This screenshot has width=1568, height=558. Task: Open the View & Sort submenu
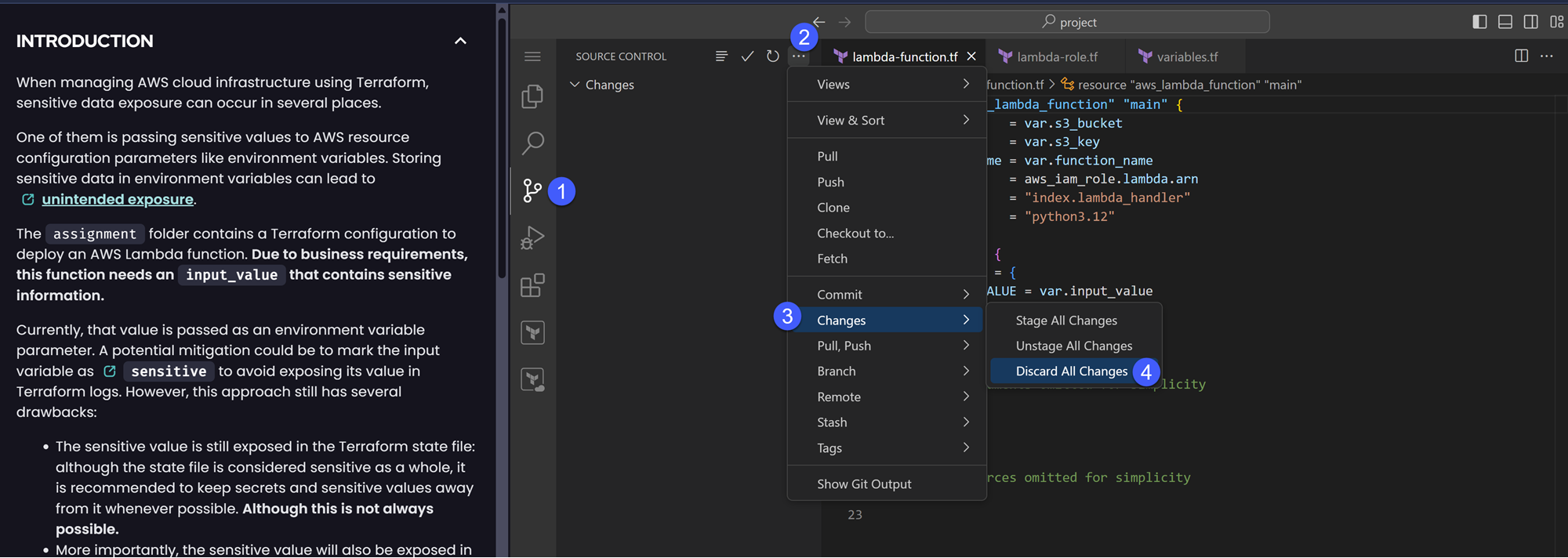[887, 120]
